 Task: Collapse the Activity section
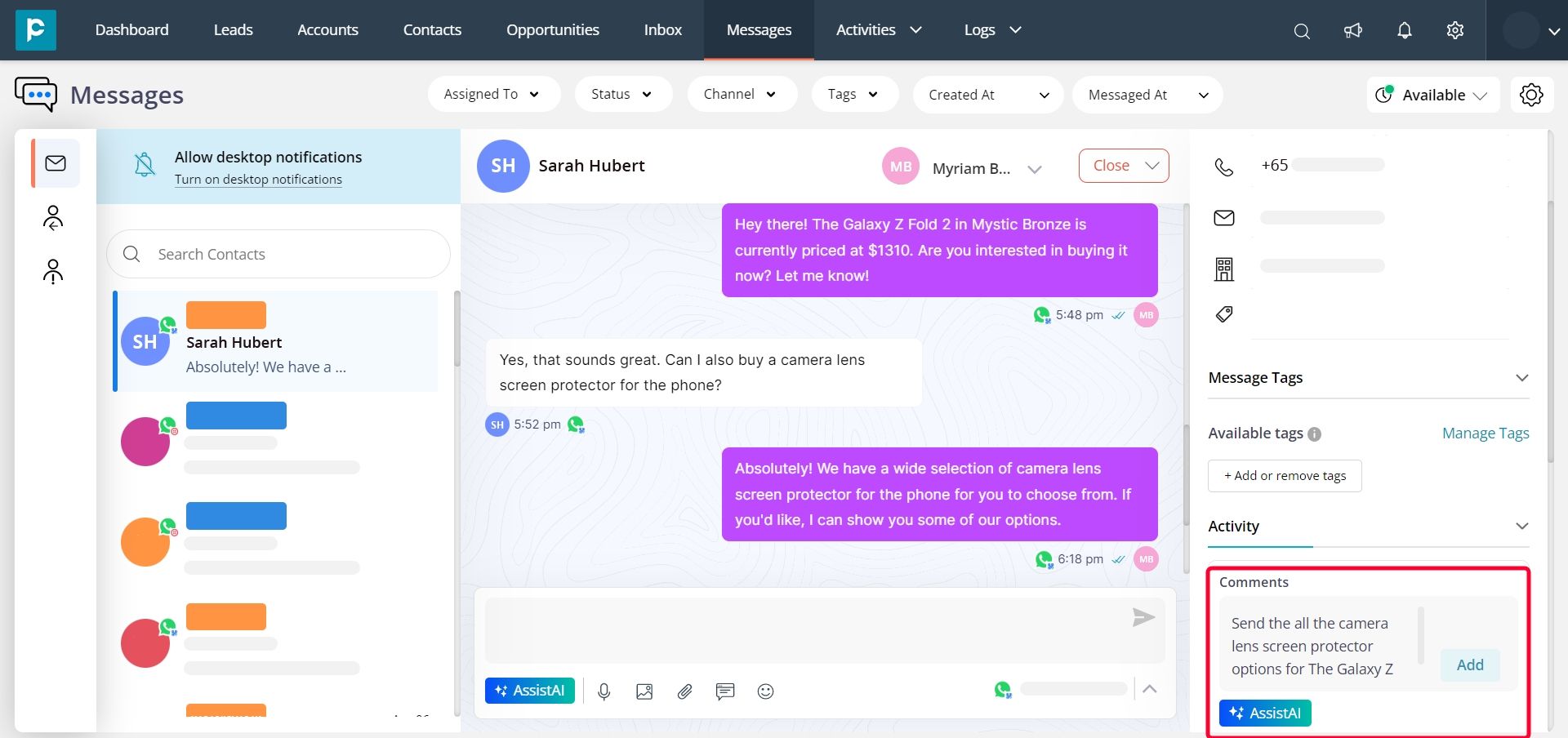point(1522,527)
